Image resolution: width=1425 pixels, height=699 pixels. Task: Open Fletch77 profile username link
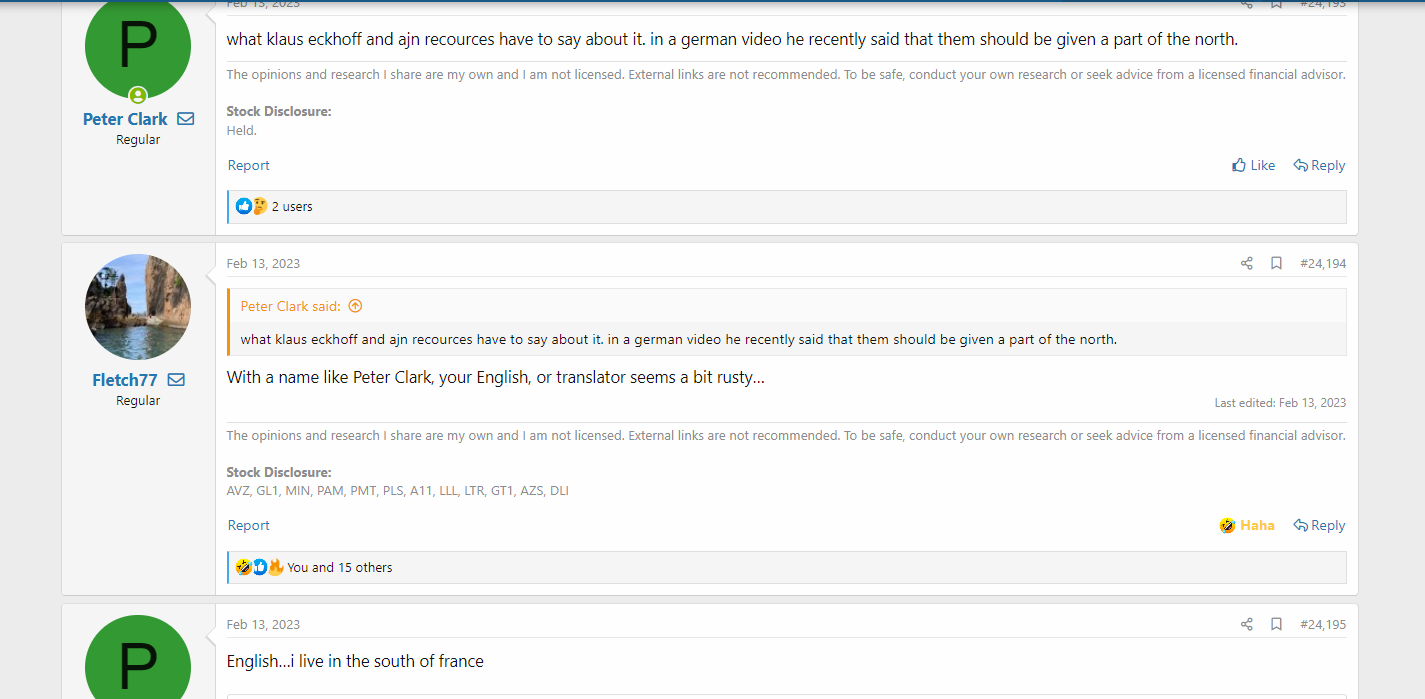(x=125, y=380)
